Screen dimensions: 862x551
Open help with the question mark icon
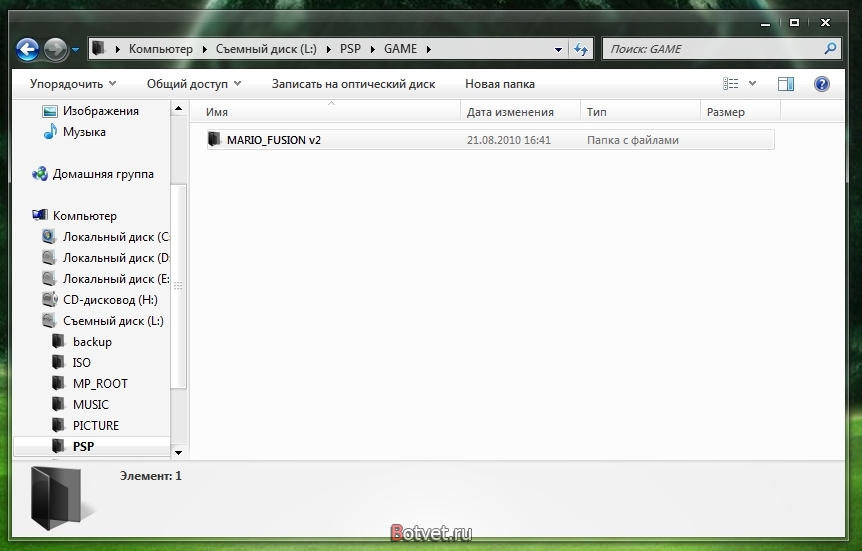pos(822,84)
